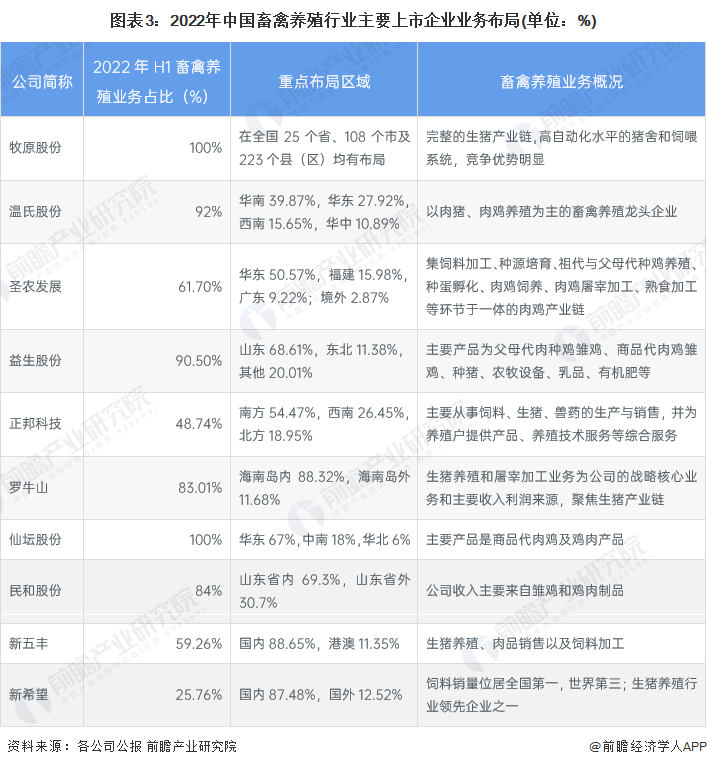Click the 益生股份 company cell
Screen dimensions: 707x767
coord(42,361)
